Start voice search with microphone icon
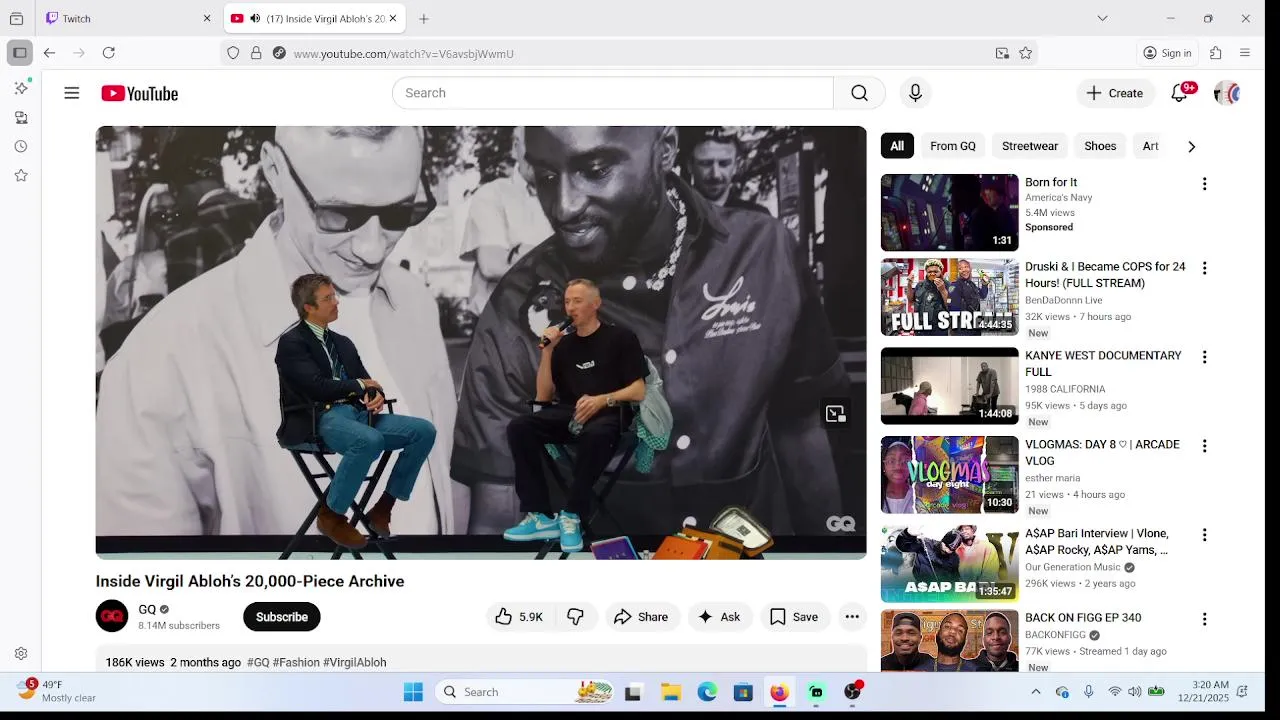This screenshot has height=720, width=1280. click(x=915, y=93)
